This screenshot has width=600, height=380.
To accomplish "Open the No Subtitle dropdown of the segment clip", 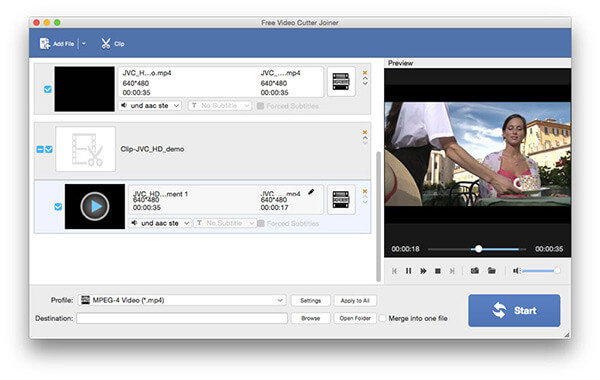I will tap(225, 223).
